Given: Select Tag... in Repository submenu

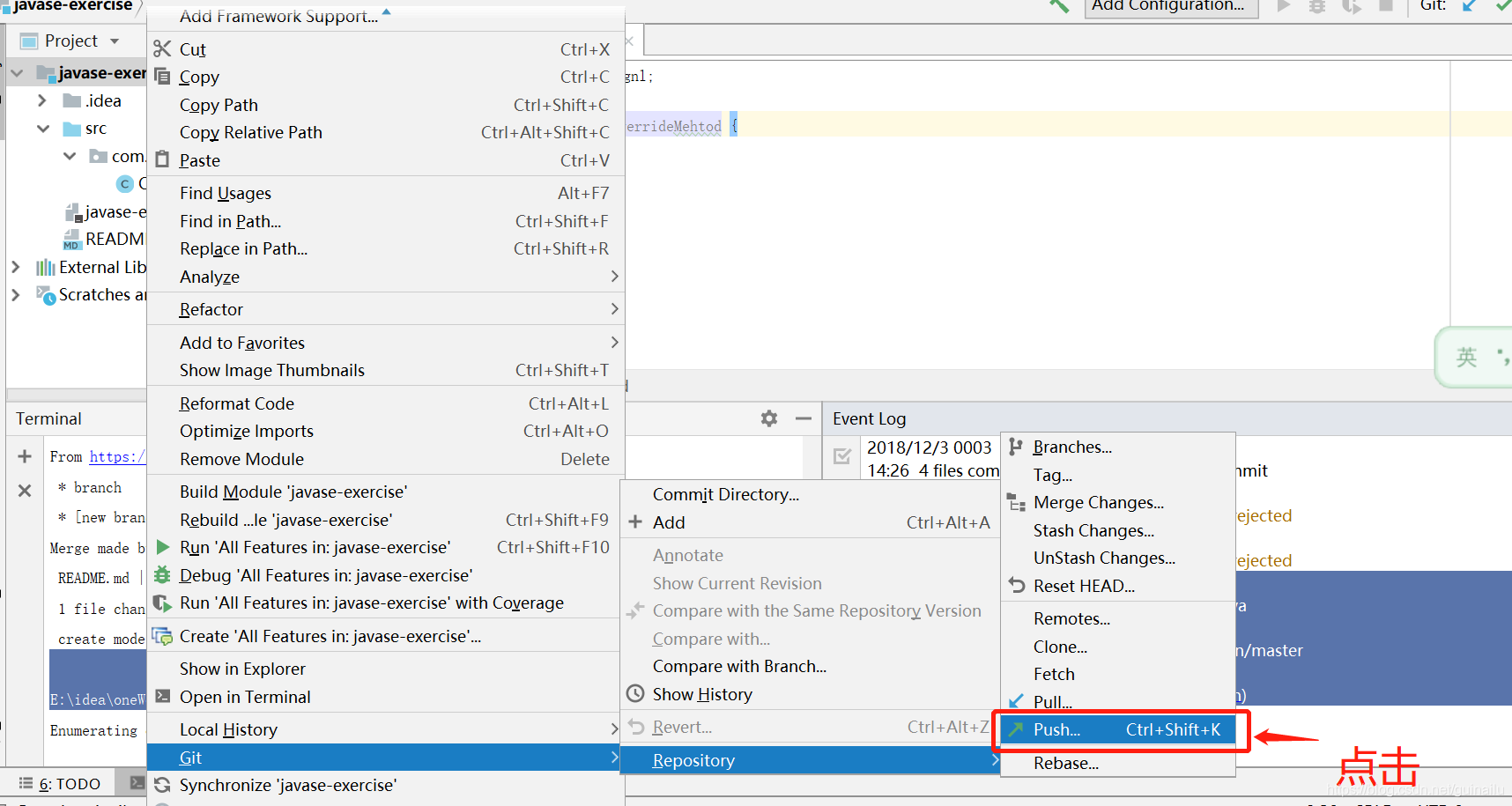Looking at the screenshot, I should [1118, 475].
